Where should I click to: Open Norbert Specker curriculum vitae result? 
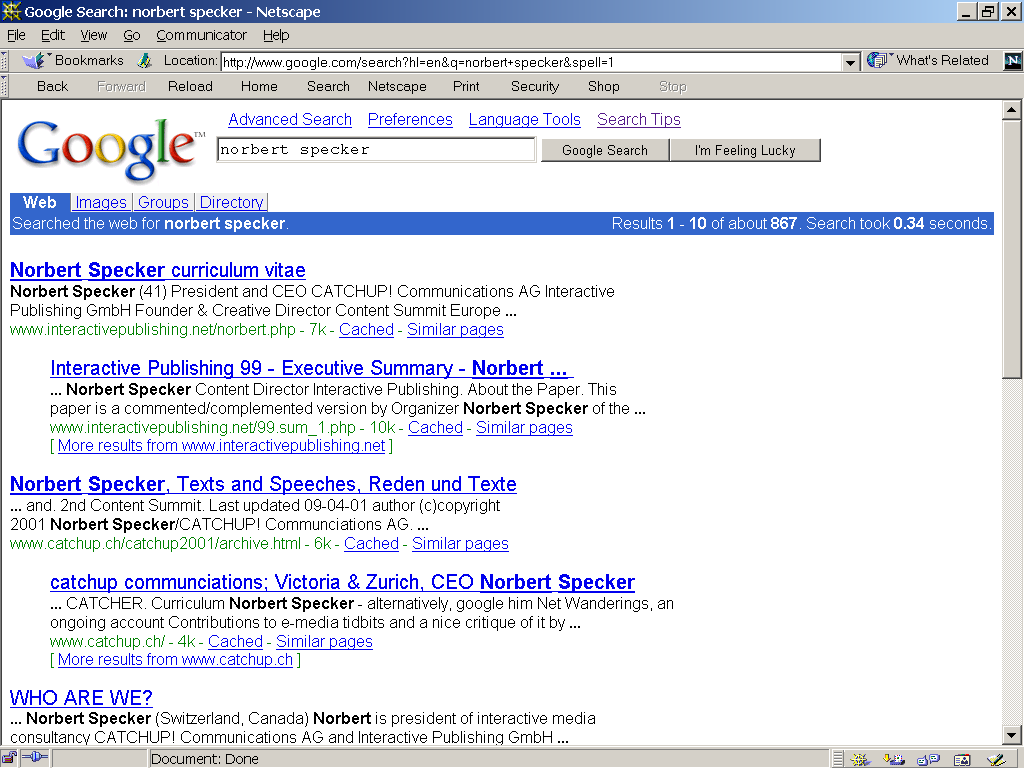tap(158, 270)
